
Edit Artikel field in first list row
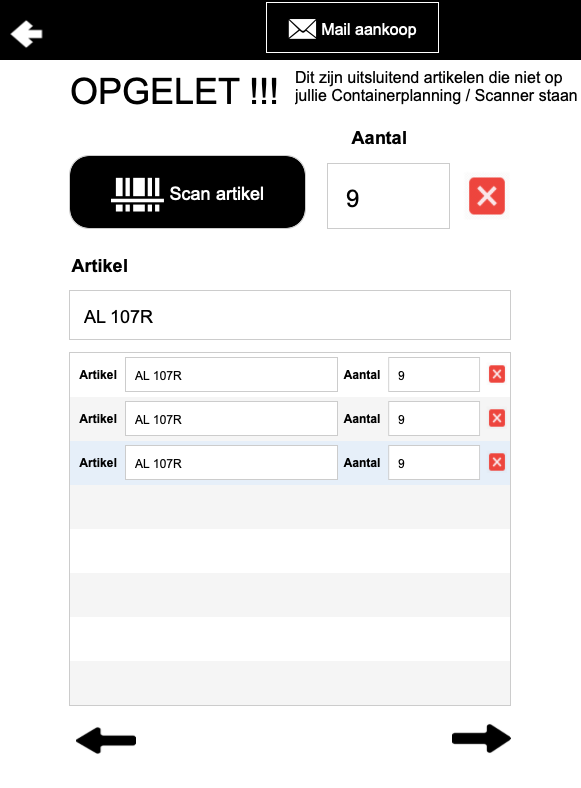click(x=231, y=374)
